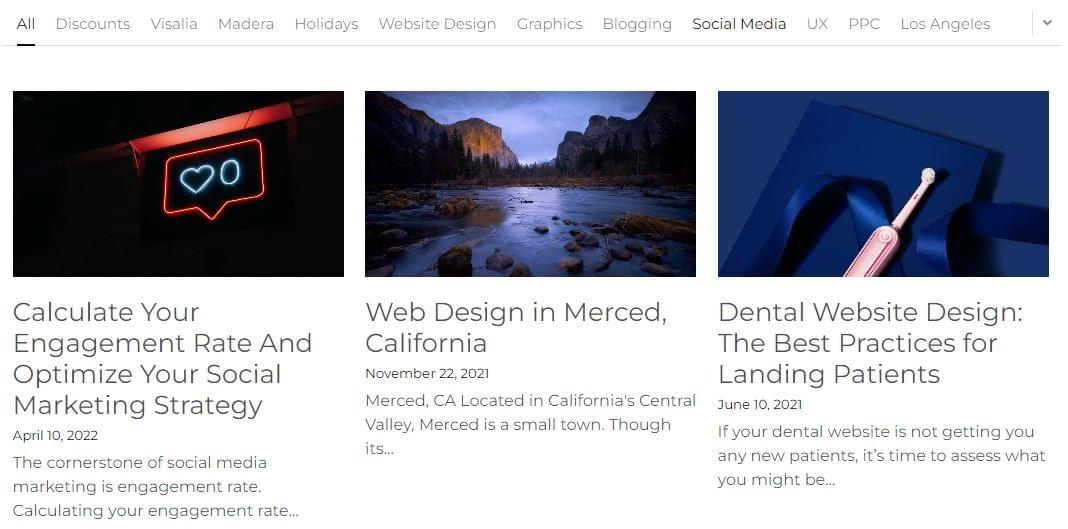Filter posts by Los Angeles
Viewport: 1068px width, 529px height.
[945, 24]
